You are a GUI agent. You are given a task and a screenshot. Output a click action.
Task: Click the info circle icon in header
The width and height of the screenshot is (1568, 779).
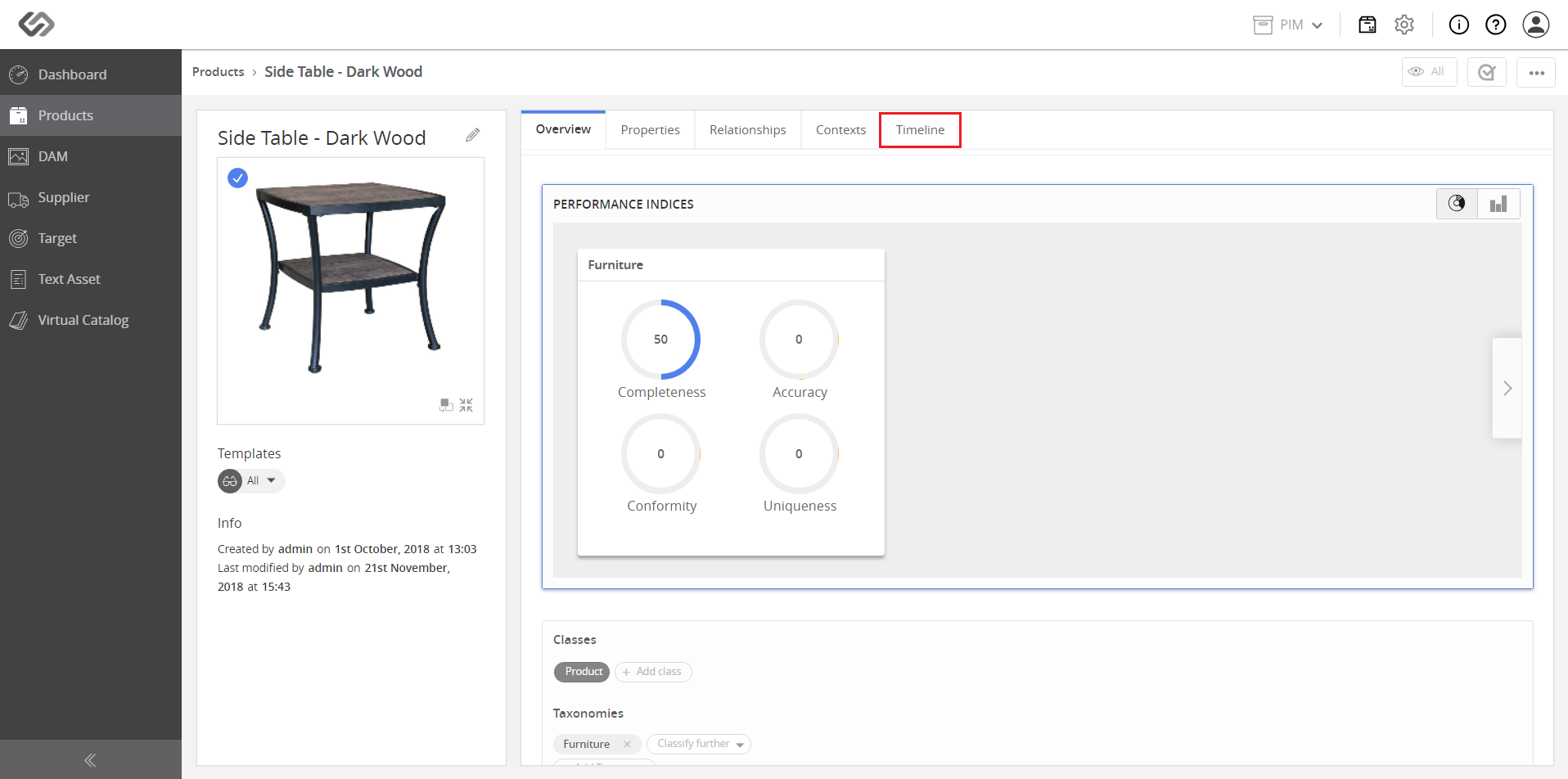pos(1459,25)
